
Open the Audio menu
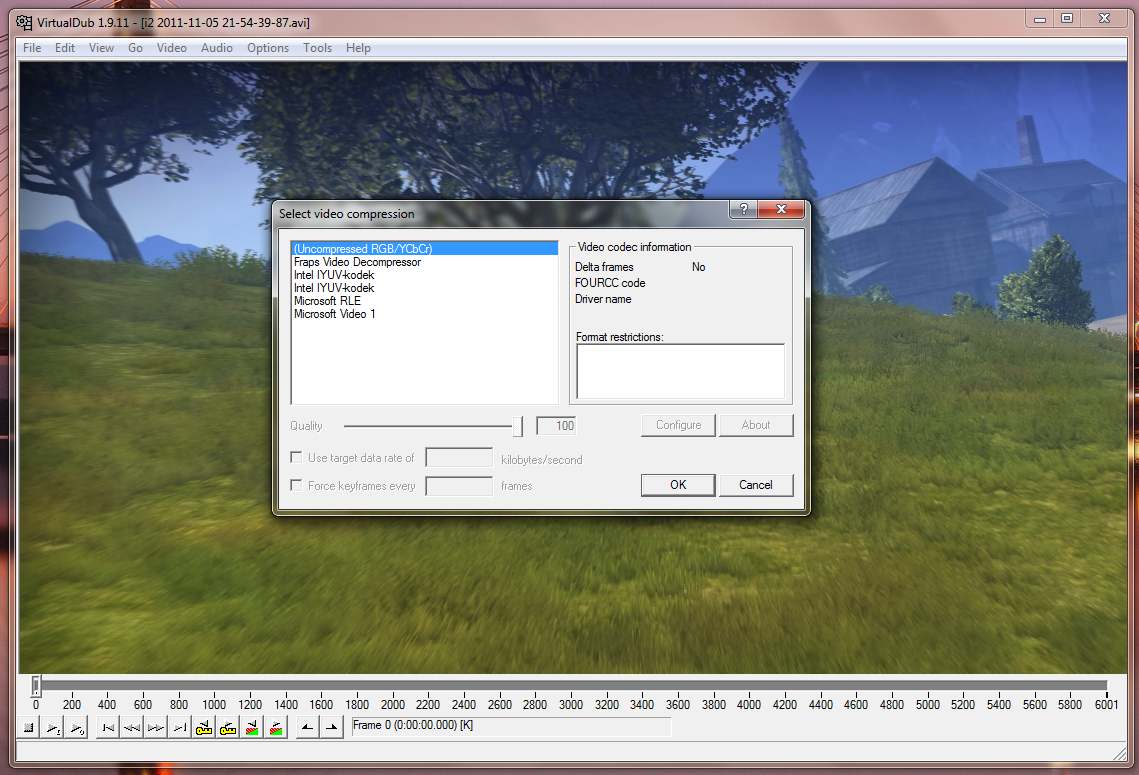pos(216,48)
